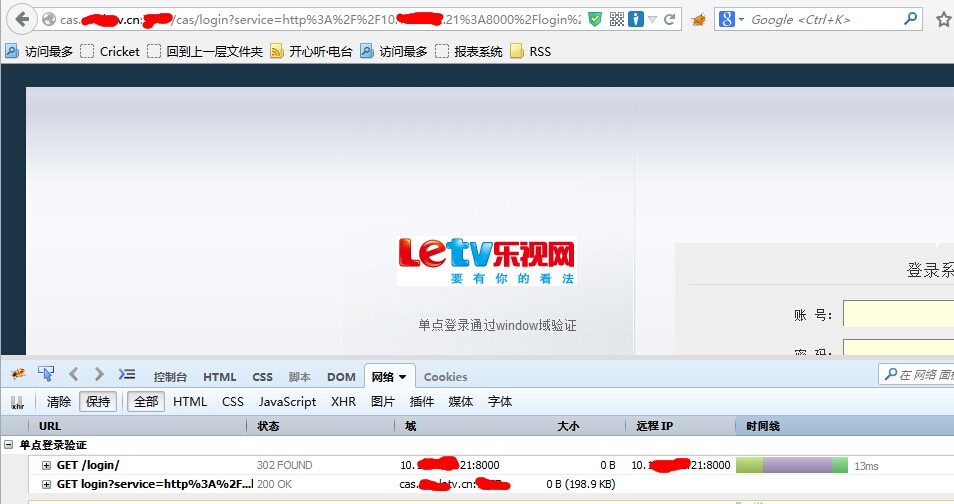The height and width of the screenshot is (504, 954).
Task: Click the Firebug panel forward arrow
Action: 99,374
